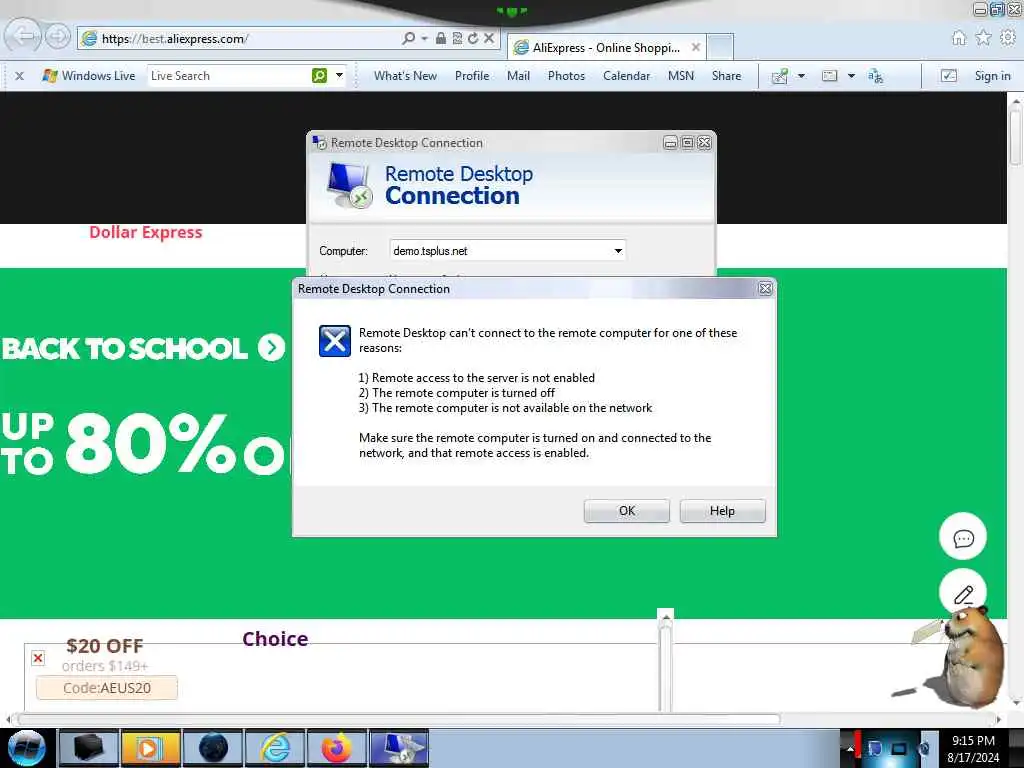Image resolution: width=1024 pixels, height=768 pixels.
Task: Click the horizontal scrollbar at page bottom
Action: [x=400, y=719]
